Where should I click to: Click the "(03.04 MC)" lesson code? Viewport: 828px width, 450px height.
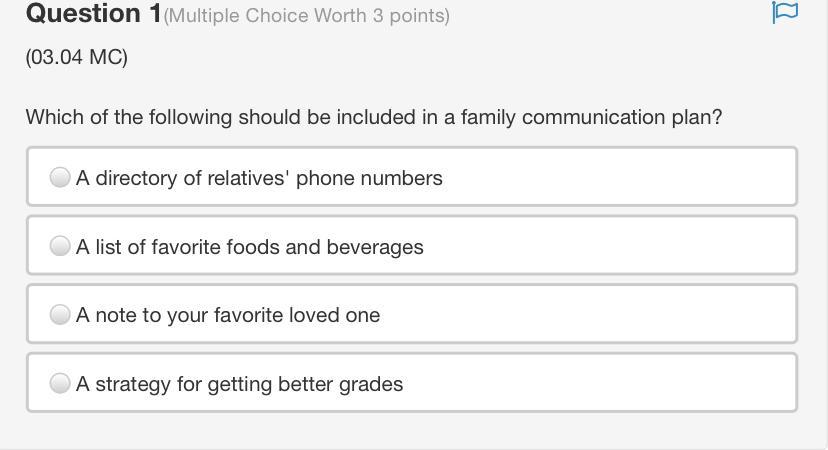click(x=77, y=57)
